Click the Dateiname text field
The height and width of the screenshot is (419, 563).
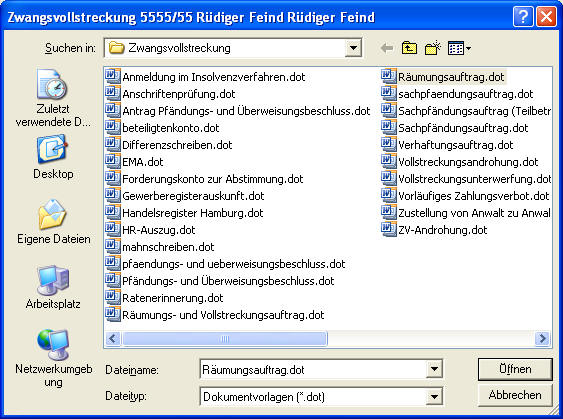(x=313, y=369)
